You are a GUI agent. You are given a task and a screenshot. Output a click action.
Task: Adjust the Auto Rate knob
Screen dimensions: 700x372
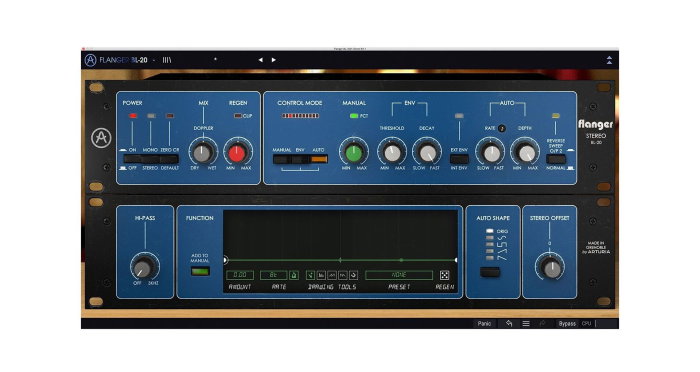pos(491,153)
